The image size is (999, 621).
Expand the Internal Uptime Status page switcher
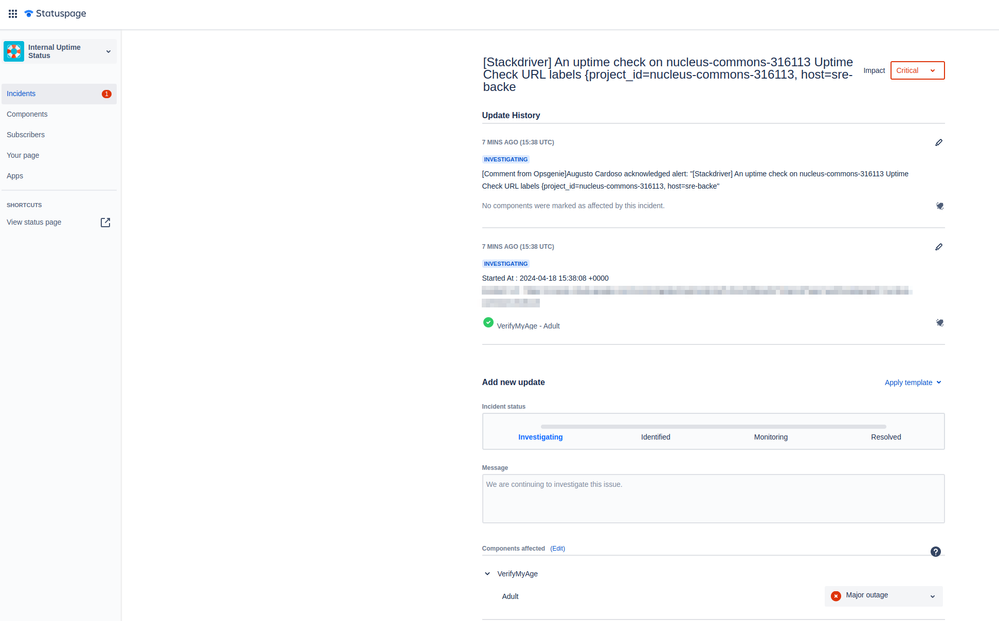[108, 52]
